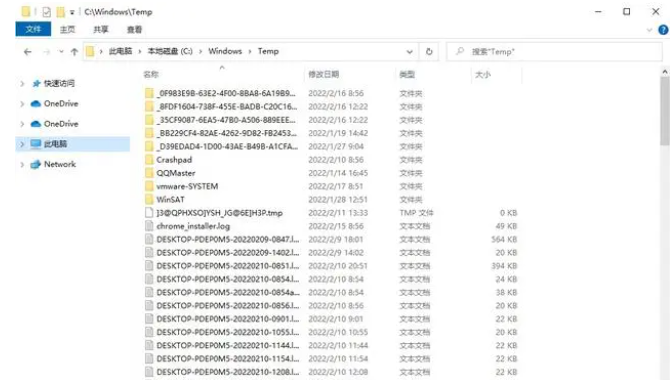Open the Help question mark icon

663,30
